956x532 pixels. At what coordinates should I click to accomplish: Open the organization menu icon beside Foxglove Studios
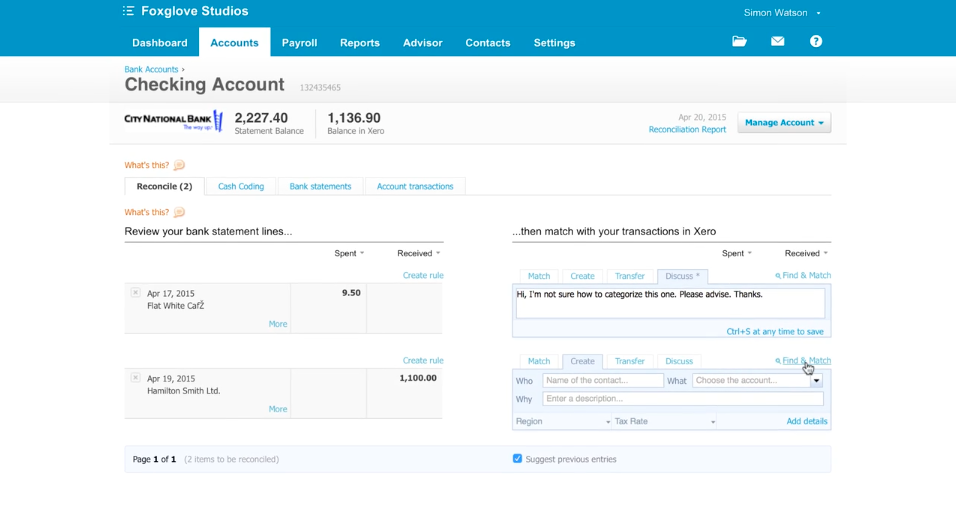[128, 11]
